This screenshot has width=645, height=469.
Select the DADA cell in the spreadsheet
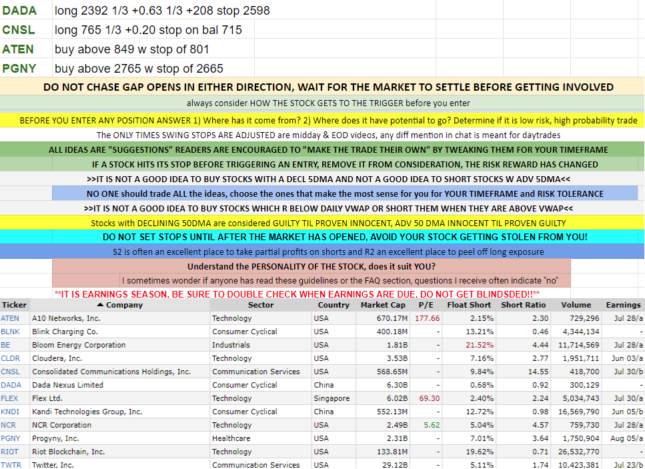coord(26,10)
